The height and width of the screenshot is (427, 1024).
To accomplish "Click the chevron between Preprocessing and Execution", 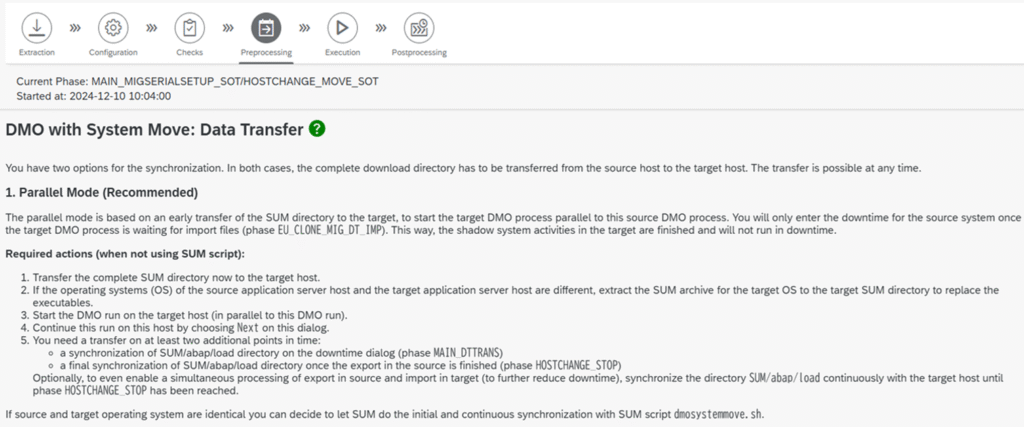I will pos(304,28).
